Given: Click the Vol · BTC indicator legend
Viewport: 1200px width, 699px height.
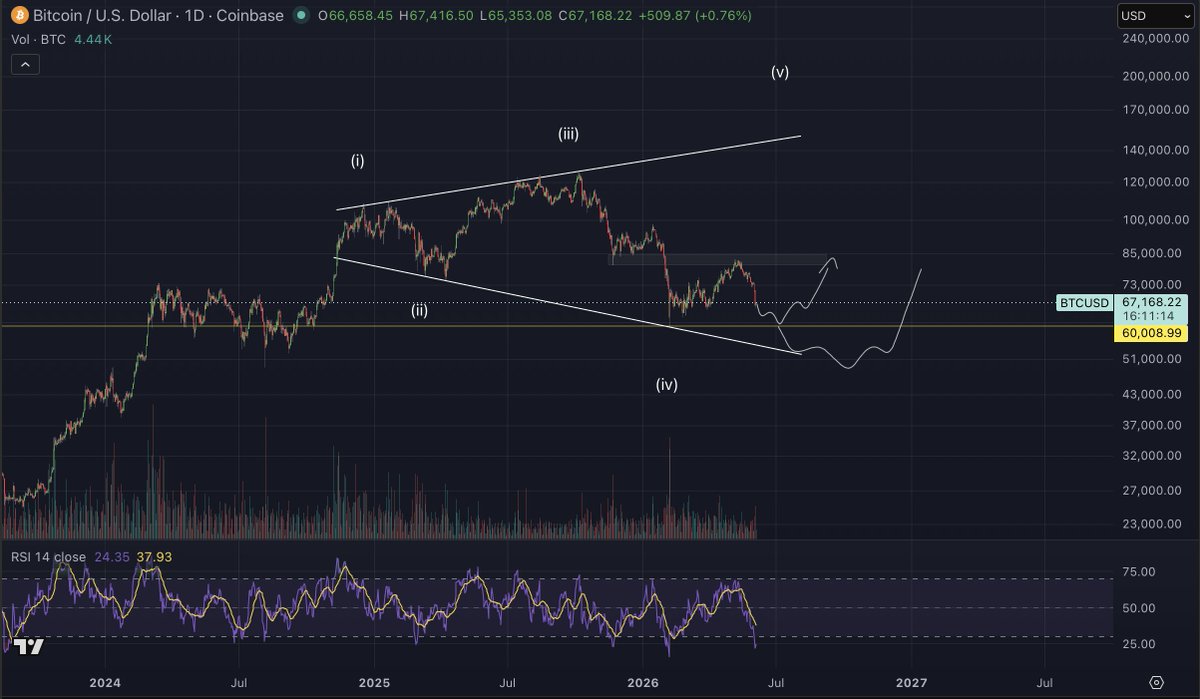Looking at the screenshot, I should (x=36, y=39).
